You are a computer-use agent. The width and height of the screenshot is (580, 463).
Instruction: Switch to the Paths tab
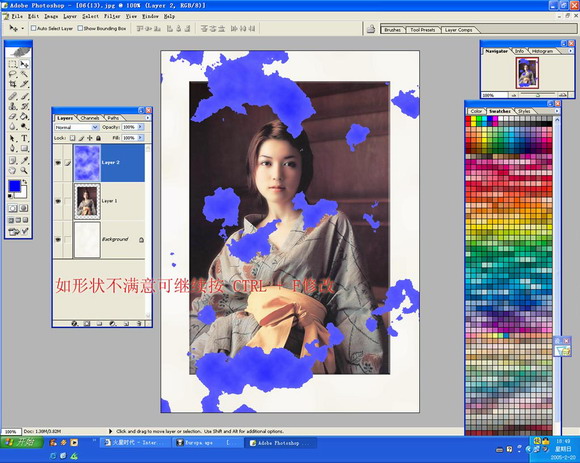point(113,118)
